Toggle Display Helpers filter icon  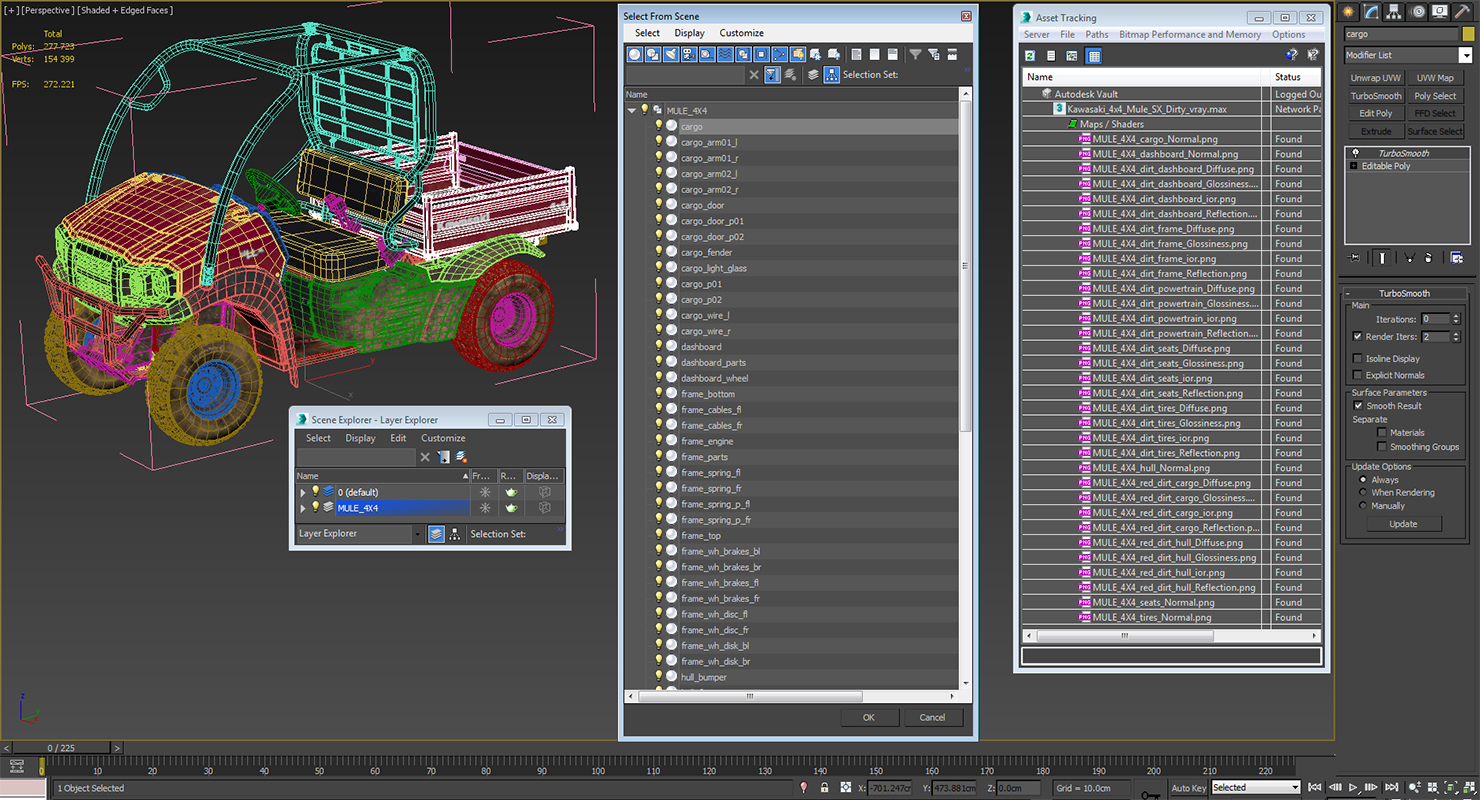[x=707, y=54]
